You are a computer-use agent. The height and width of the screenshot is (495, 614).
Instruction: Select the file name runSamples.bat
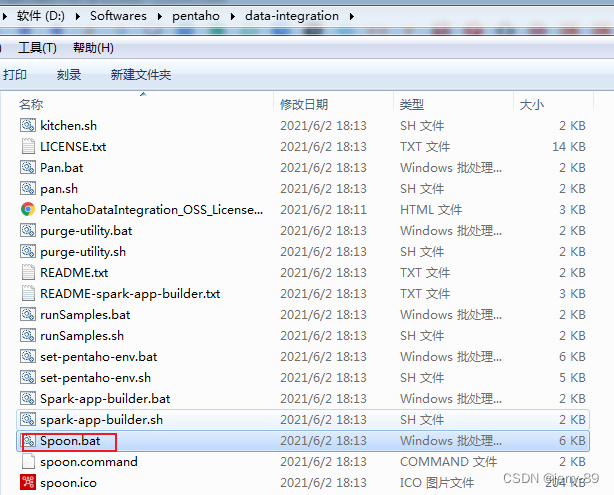85,315
